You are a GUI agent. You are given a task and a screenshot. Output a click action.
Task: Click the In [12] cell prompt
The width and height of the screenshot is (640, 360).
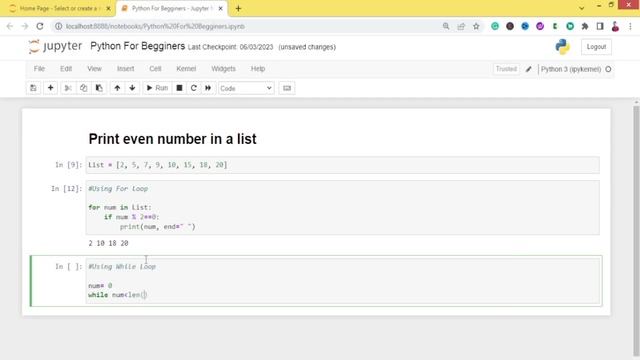67,189
